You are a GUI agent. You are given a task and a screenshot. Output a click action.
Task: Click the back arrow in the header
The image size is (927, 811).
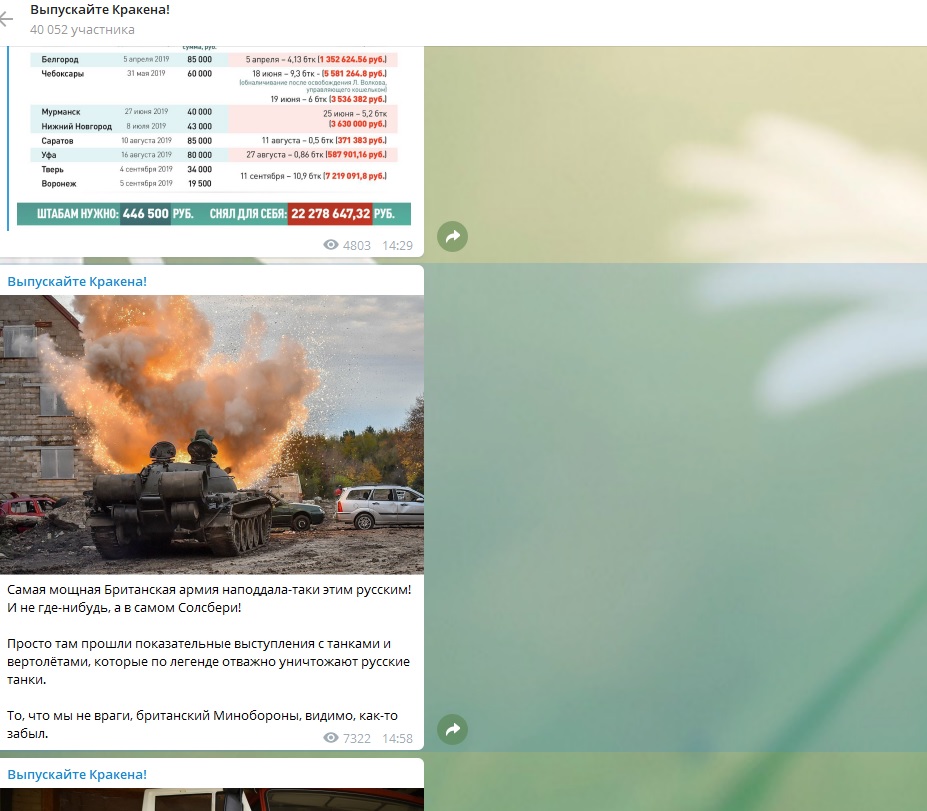[x=7, y=19]
